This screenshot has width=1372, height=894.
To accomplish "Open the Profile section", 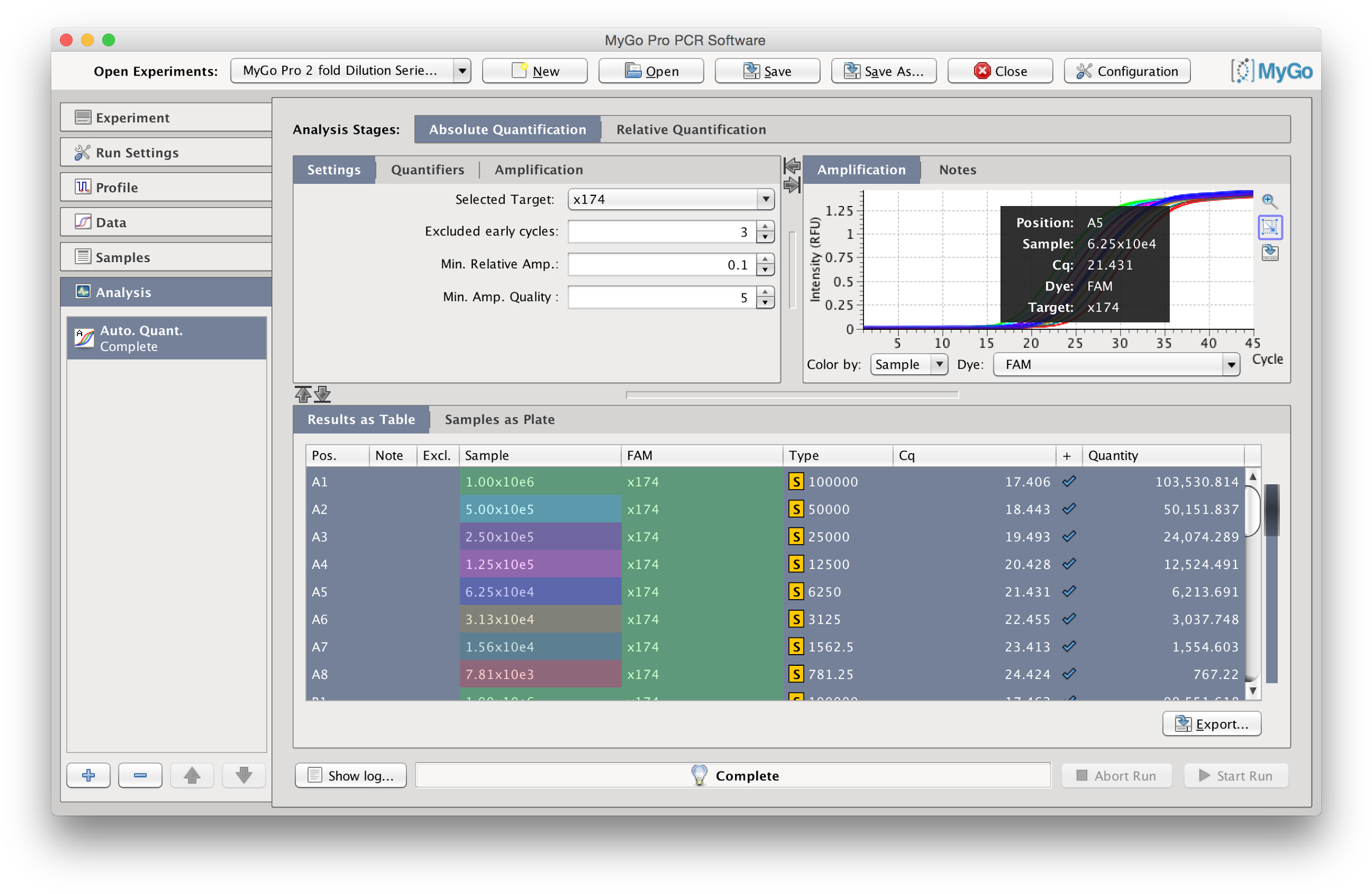I will click(x=166, y=187).
